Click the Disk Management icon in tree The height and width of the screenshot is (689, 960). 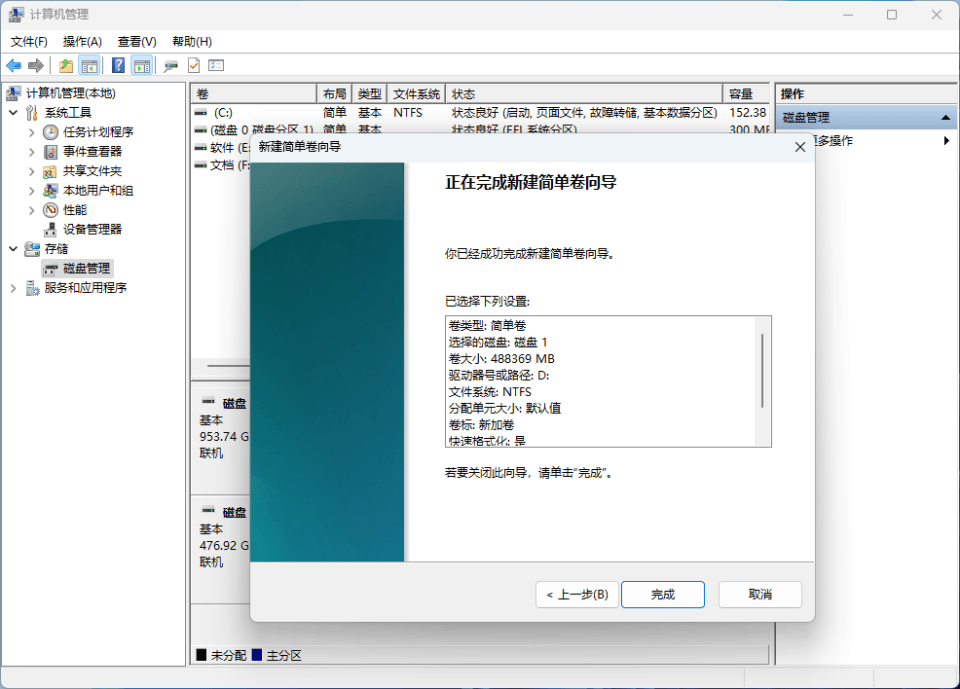pyautogui.click(x=50, y=269)
